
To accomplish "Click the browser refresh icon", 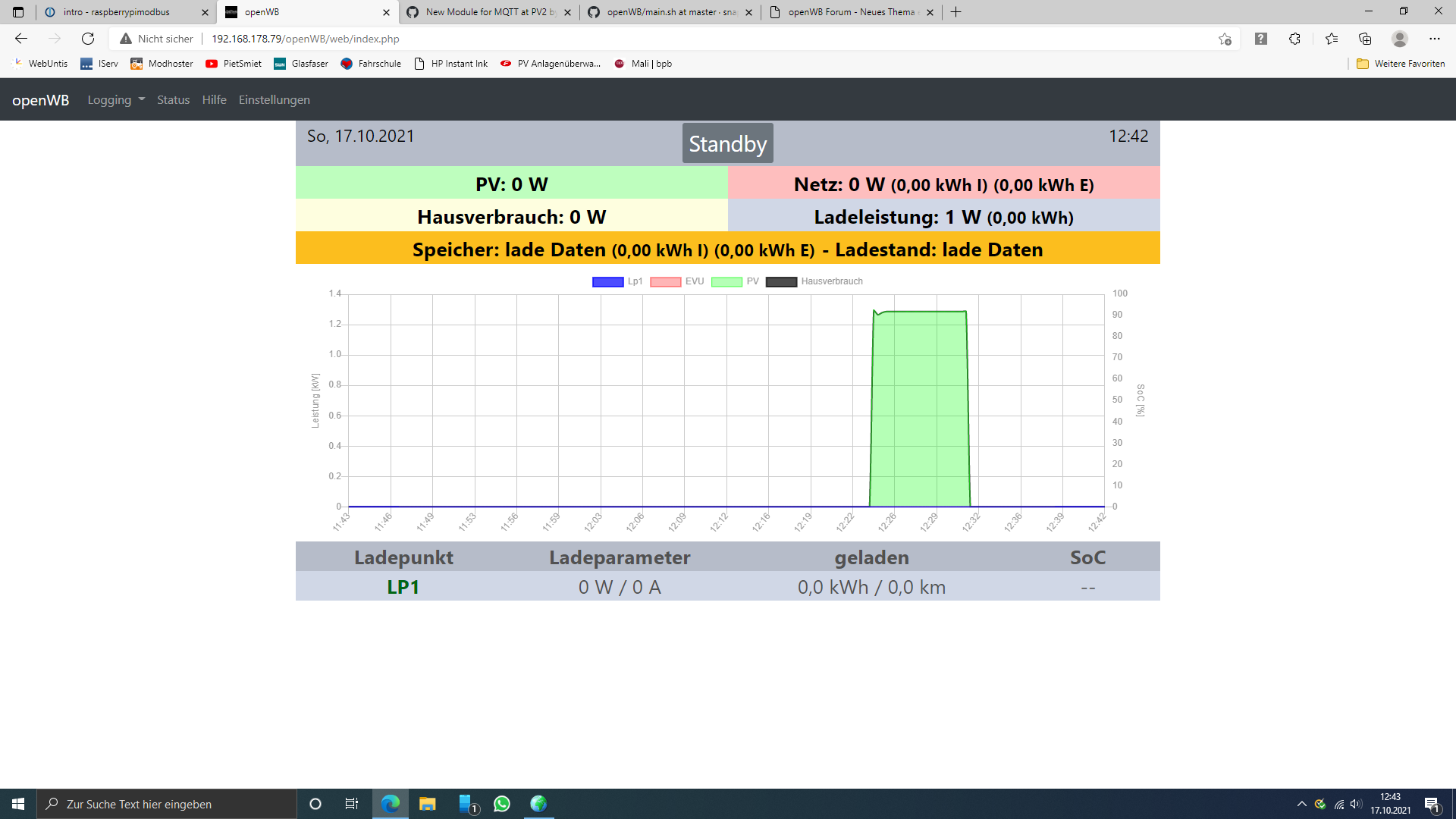I will (x=88, y=39).
